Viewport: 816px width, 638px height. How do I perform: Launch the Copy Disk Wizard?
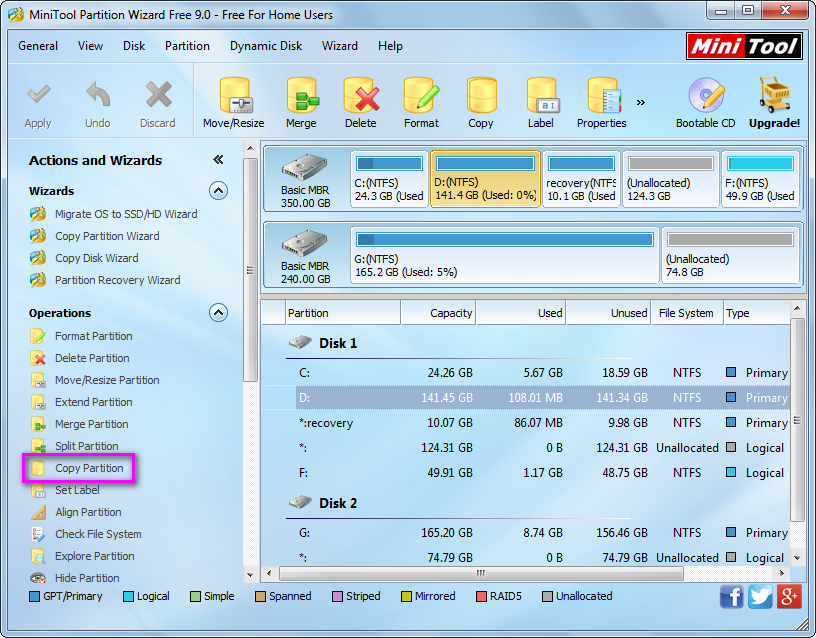(97, 258)
